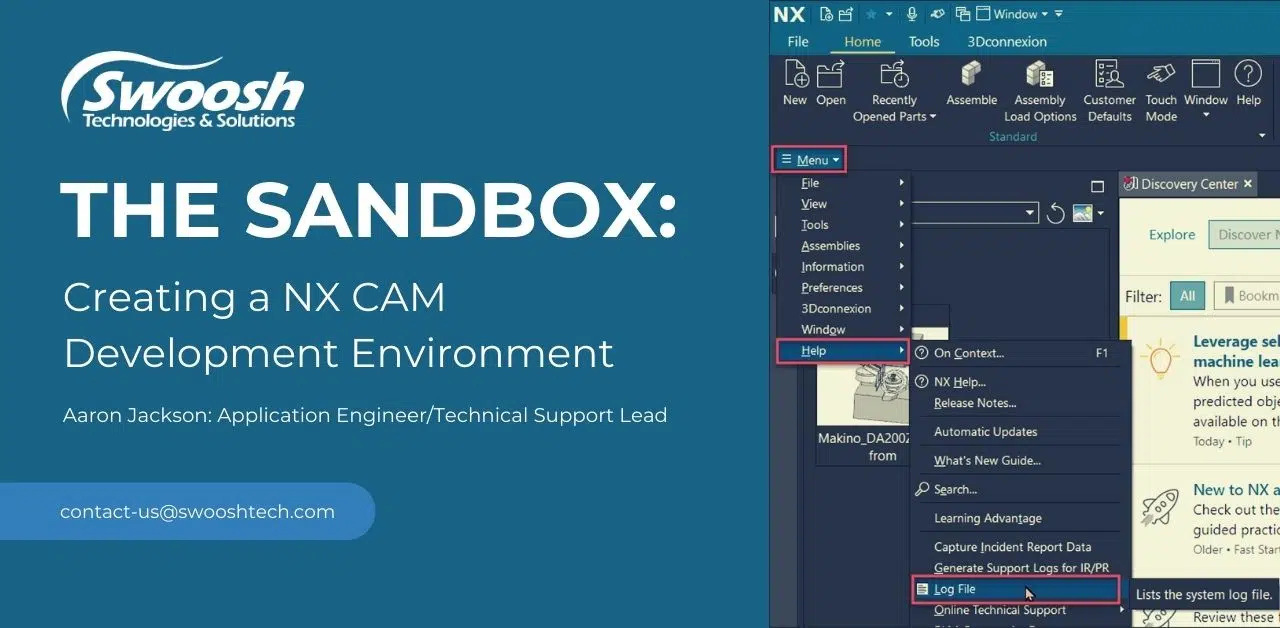Open Learning Advantage menu item
The width and height of the screenshot is (1280, 628).
(x=1020, y=519)
